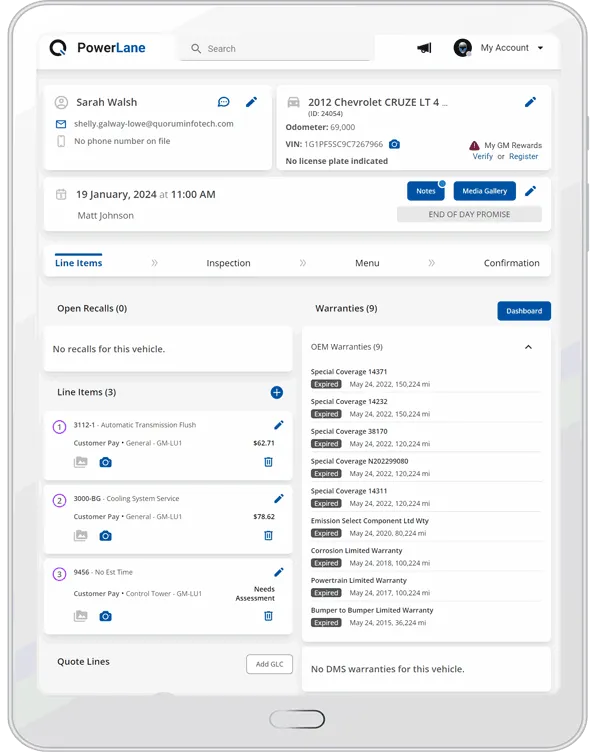
Task: Select Emission Select Component Ltd Wty
Action: click(426, 527)
